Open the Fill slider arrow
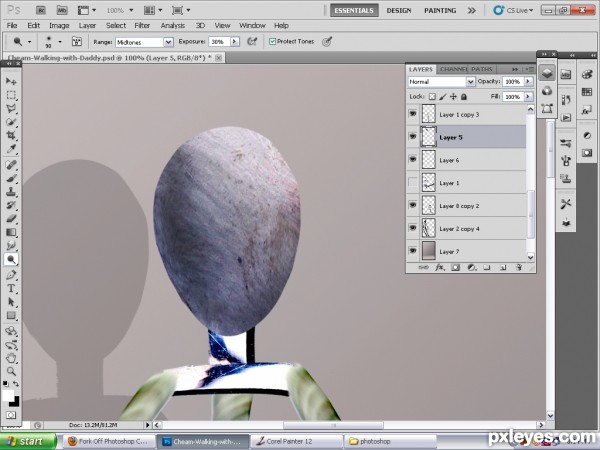Viewport: 600px width, 450px height. point(528,96)
